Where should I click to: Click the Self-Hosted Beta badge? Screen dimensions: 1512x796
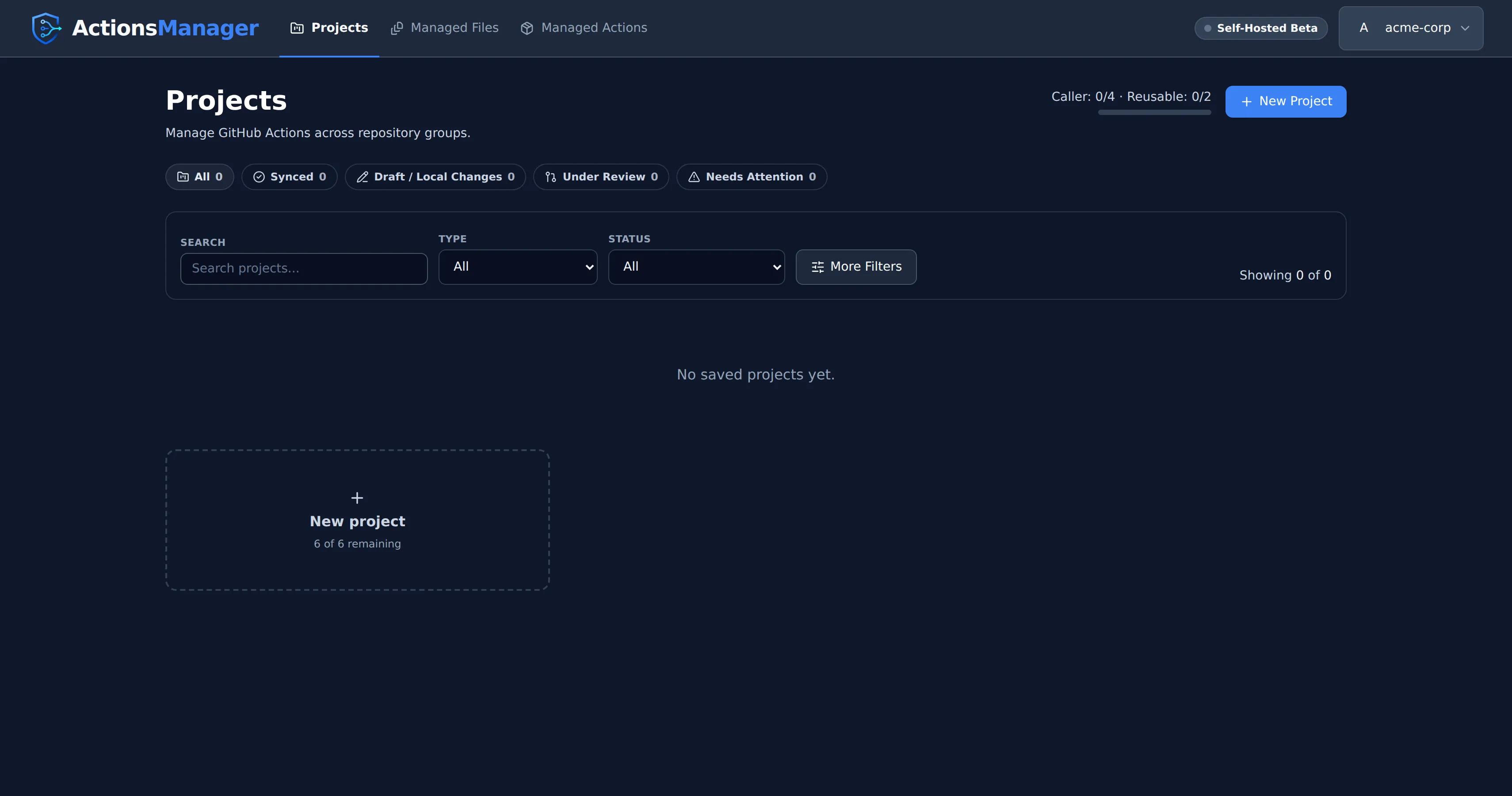[x=1261, y=28]
